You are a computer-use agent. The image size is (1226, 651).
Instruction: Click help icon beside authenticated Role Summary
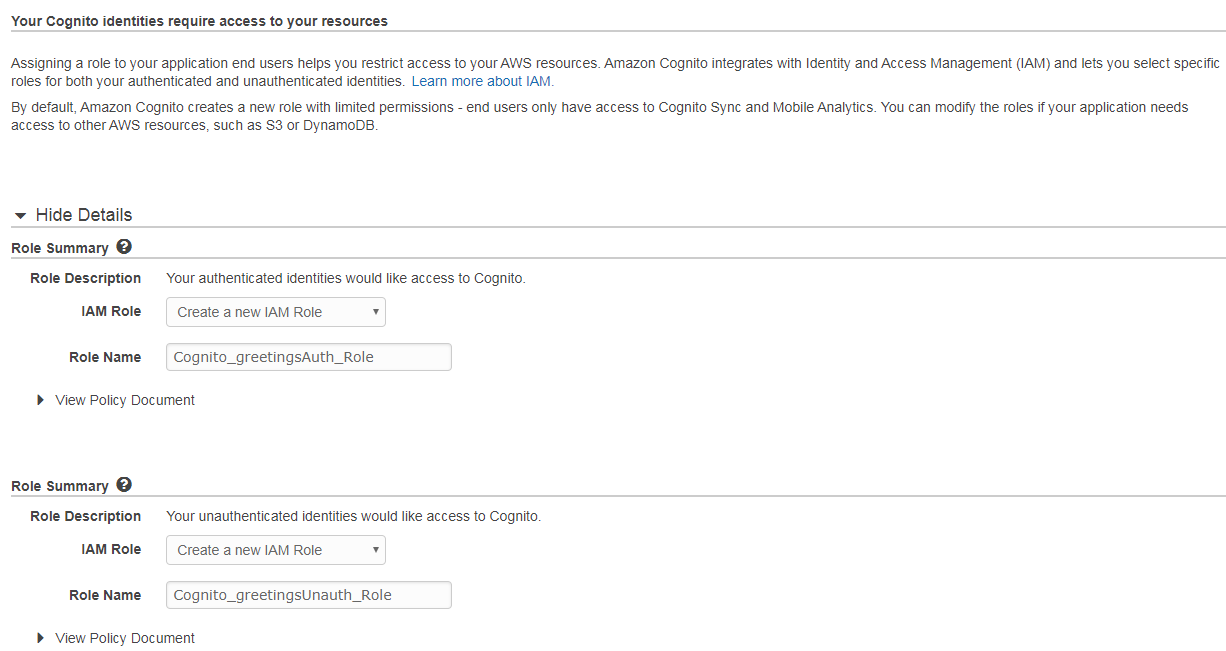click(x=124, y=247)
